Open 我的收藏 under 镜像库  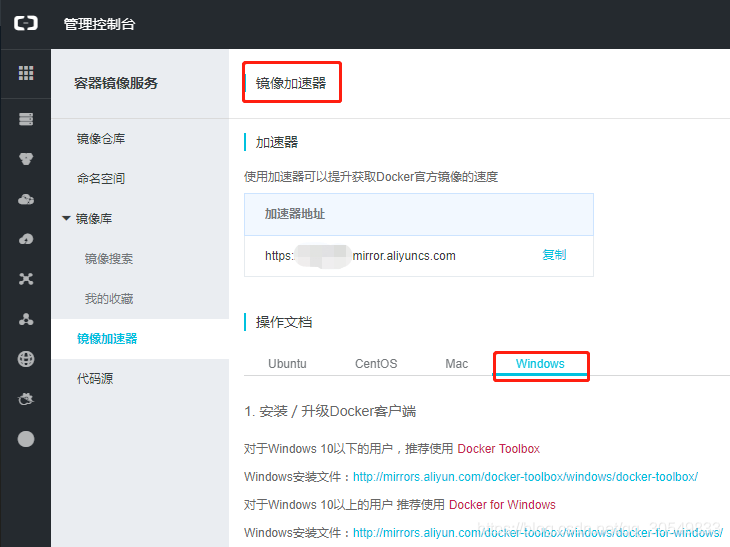pyautogui.click(x=109, y=298)
